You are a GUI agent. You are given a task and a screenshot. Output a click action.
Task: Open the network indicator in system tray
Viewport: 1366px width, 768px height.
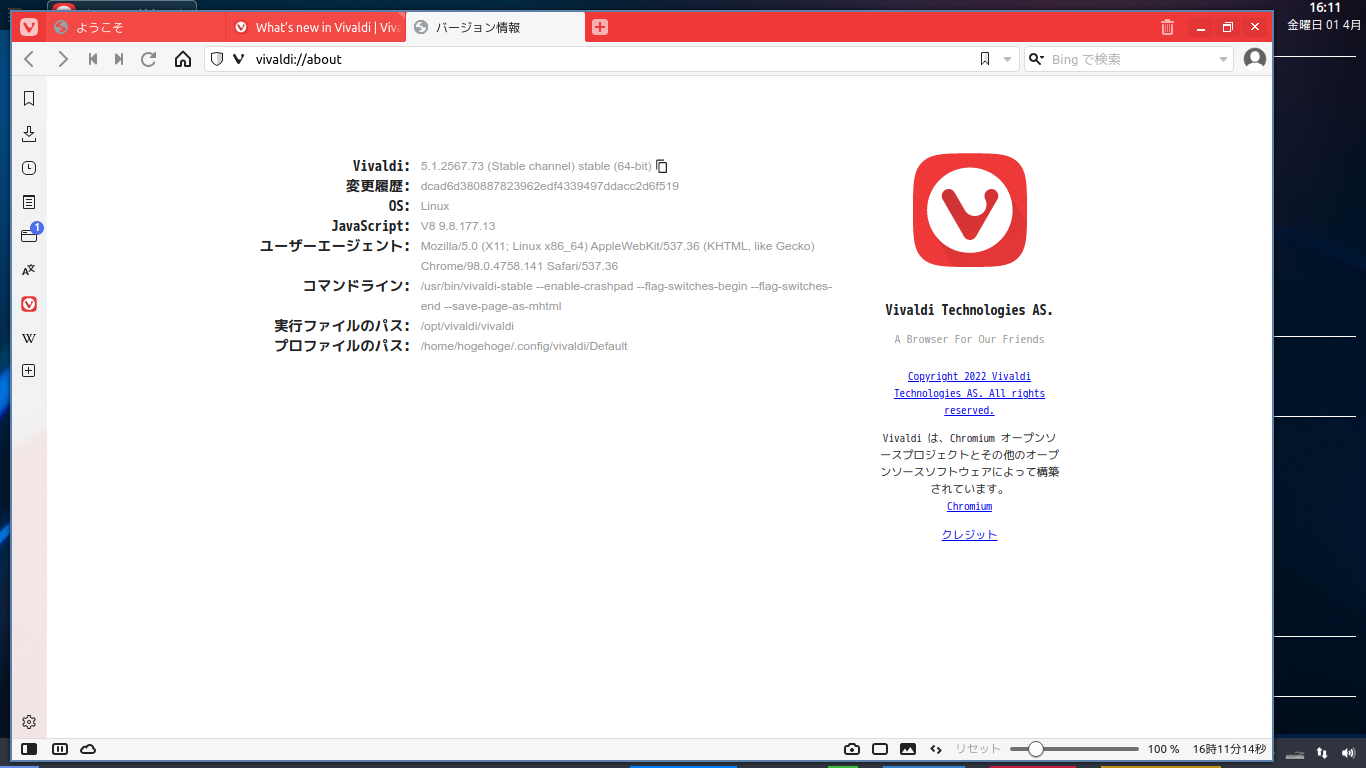pyautogui.click(x=1322, y=752)
